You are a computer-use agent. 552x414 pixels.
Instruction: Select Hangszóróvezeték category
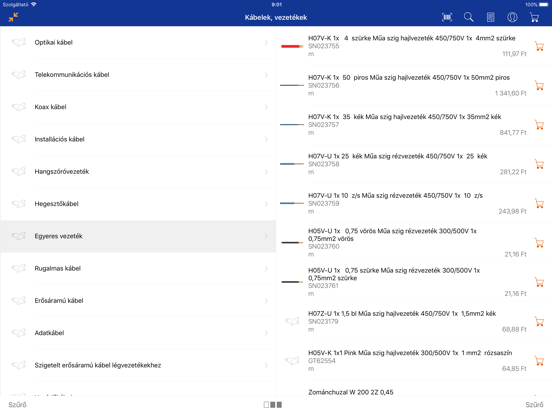click(138, 171)
